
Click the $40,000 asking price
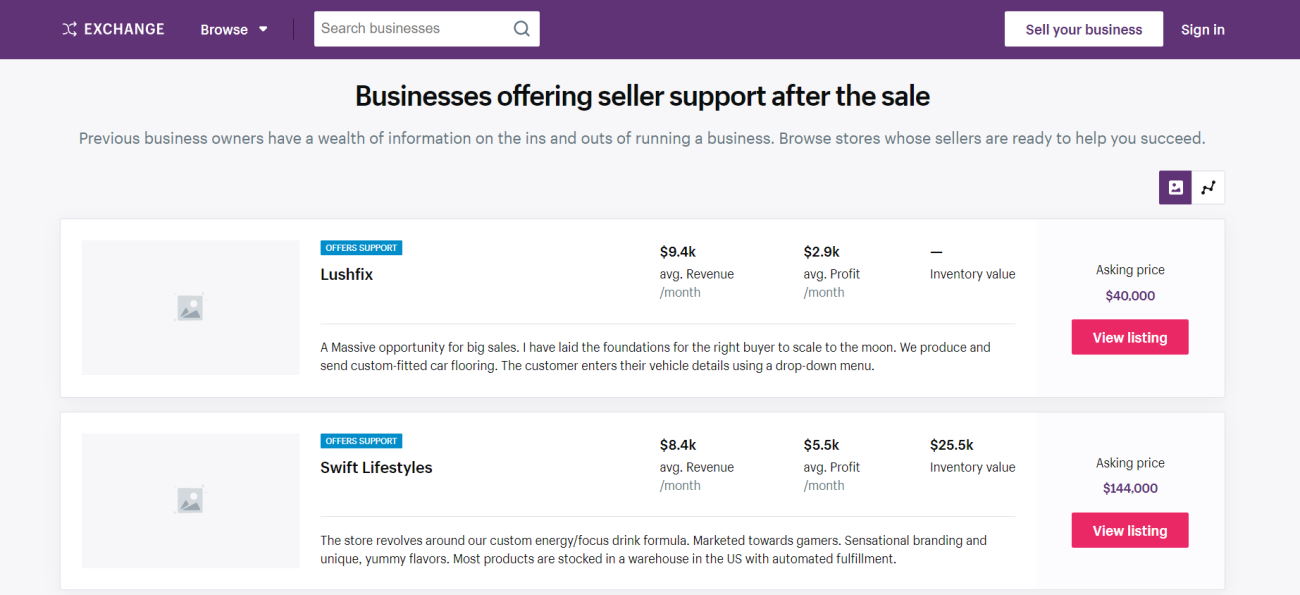(1130, 296)
